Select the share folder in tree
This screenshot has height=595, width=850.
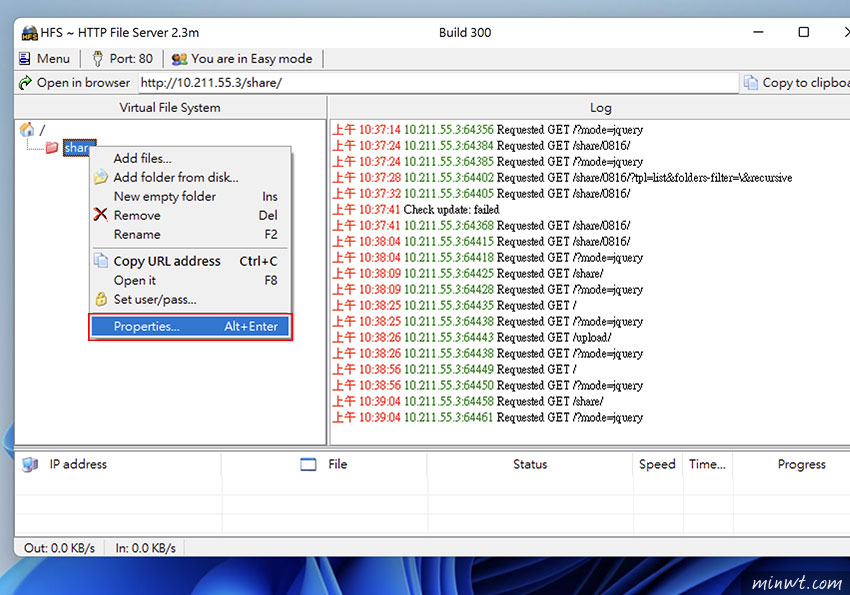point(78,147)
